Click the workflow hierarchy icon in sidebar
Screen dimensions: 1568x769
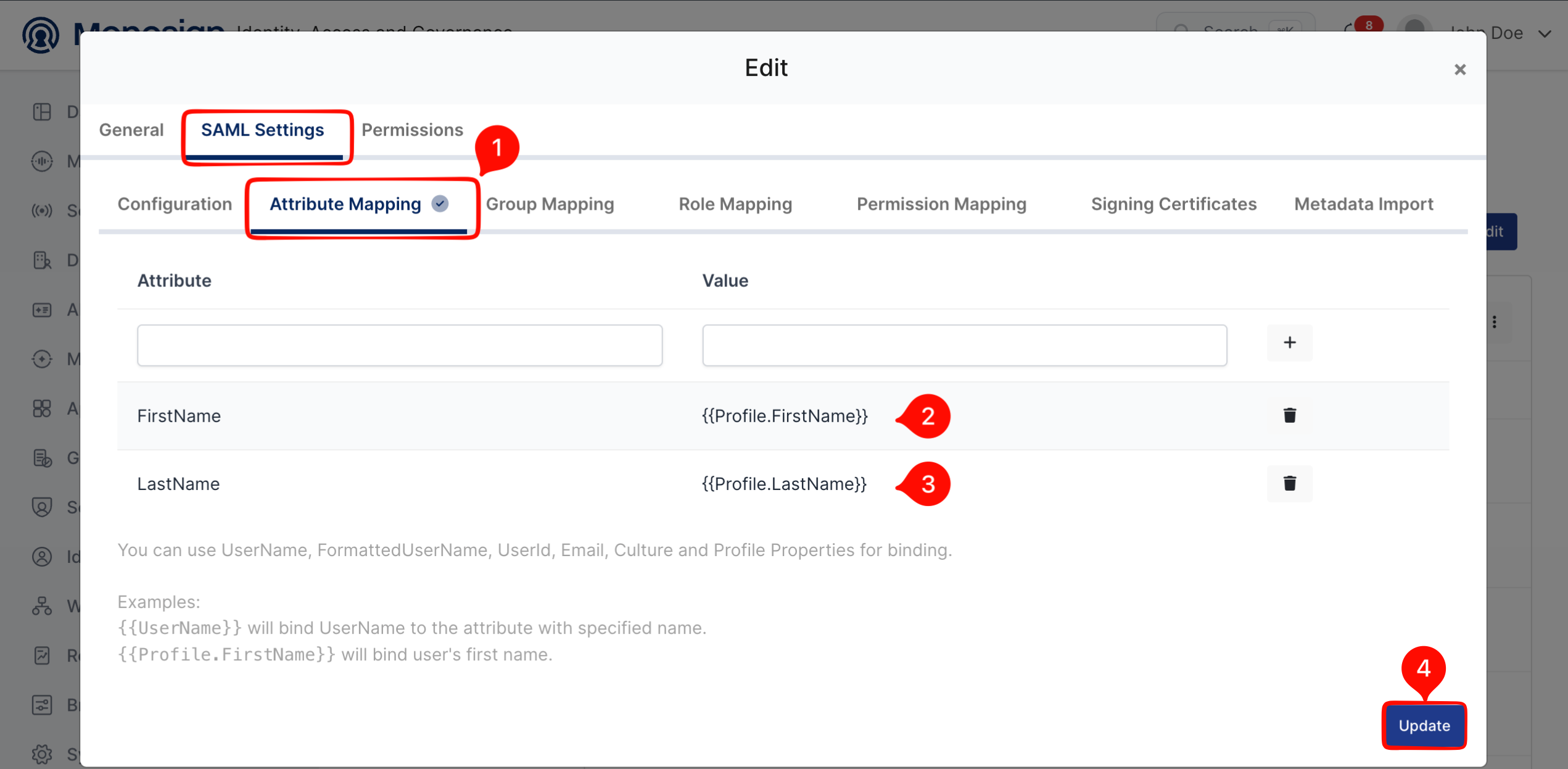click(42, 605)
